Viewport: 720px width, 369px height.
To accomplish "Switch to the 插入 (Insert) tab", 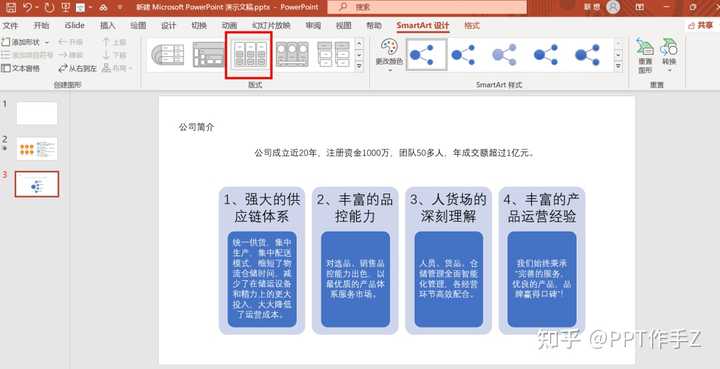I will coord(107,26).
